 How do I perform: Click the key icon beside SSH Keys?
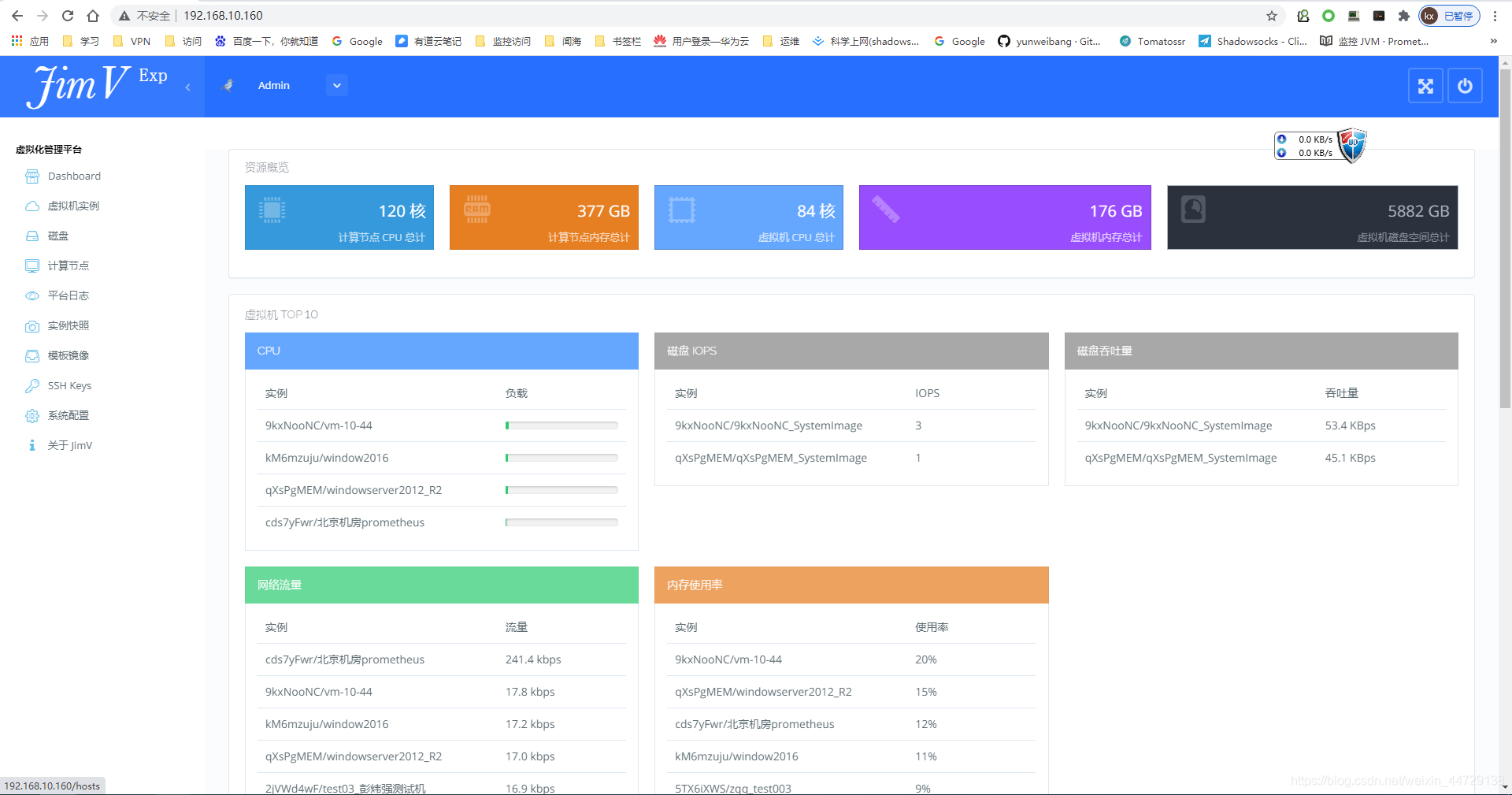coord(32,386)
